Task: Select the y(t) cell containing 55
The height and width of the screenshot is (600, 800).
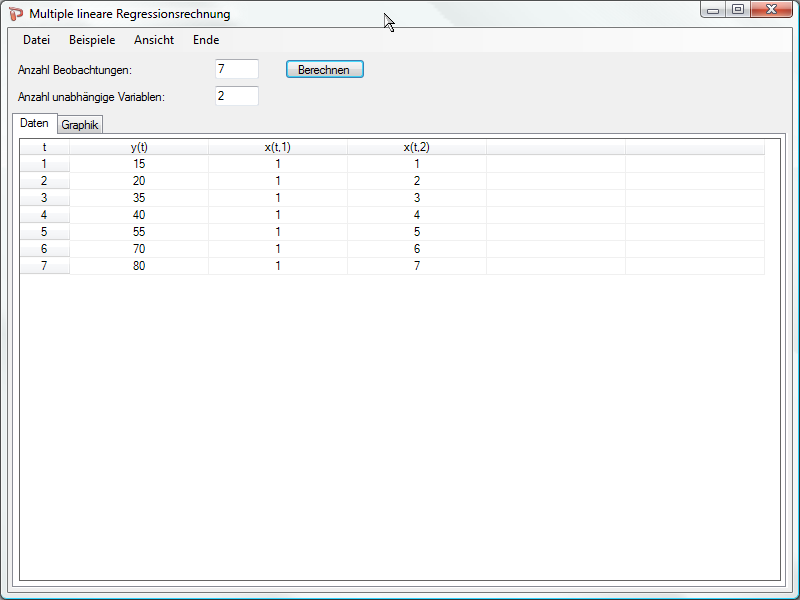Action: tap(139, 232)
